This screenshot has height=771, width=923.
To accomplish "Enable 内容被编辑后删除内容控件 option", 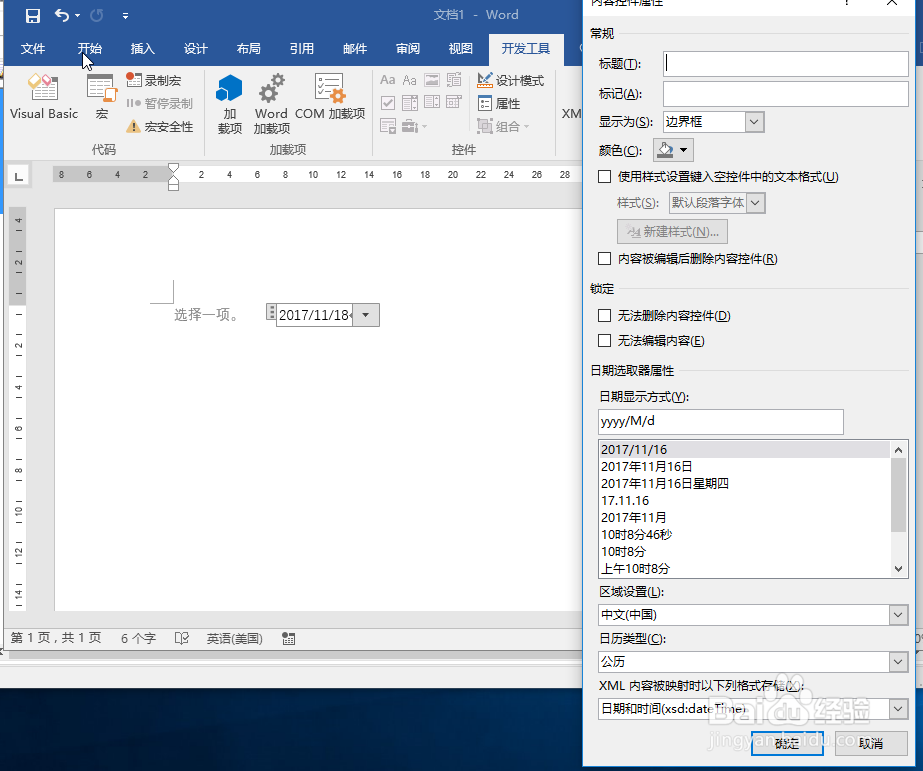I will pos(606,258).
